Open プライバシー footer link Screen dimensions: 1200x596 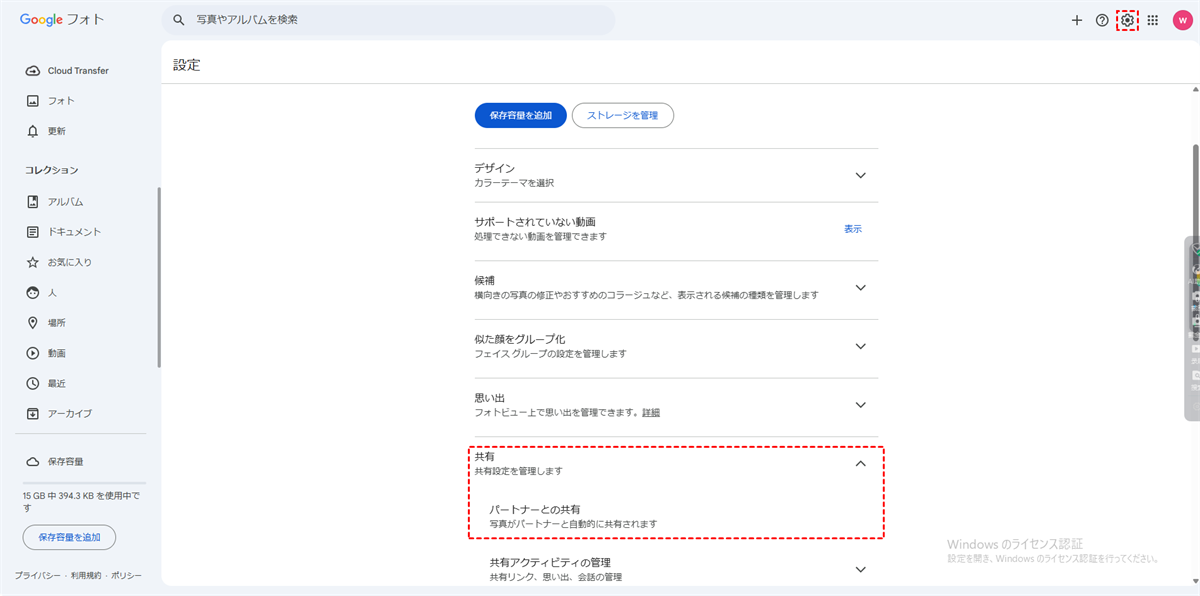click(x=38, y=576)
